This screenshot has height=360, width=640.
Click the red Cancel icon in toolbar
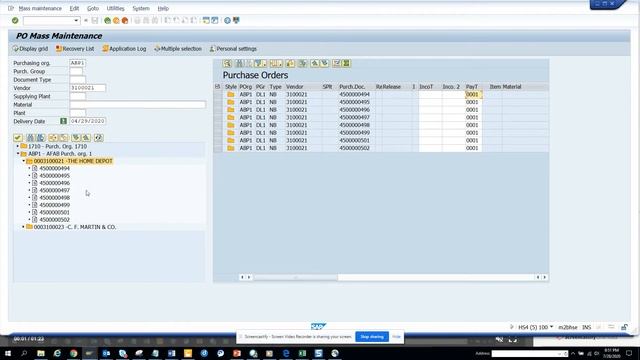pyautogui.click(x=125, y=20)
